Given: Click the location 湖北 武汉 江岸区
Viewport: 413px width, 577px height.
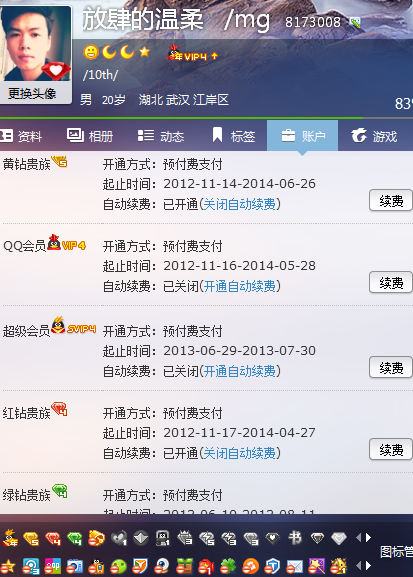Looking at the screenshot, I should 184,100.
